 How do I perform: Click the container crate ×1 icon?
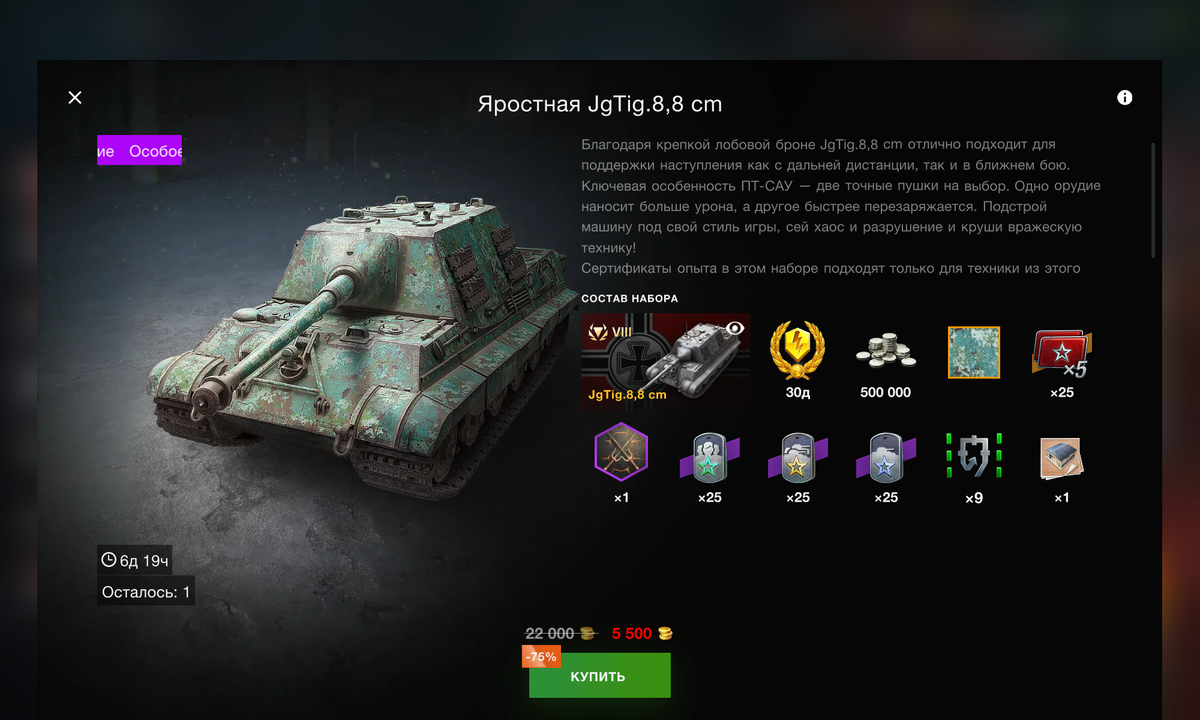pyautogui.click(x=1061, y=457)
